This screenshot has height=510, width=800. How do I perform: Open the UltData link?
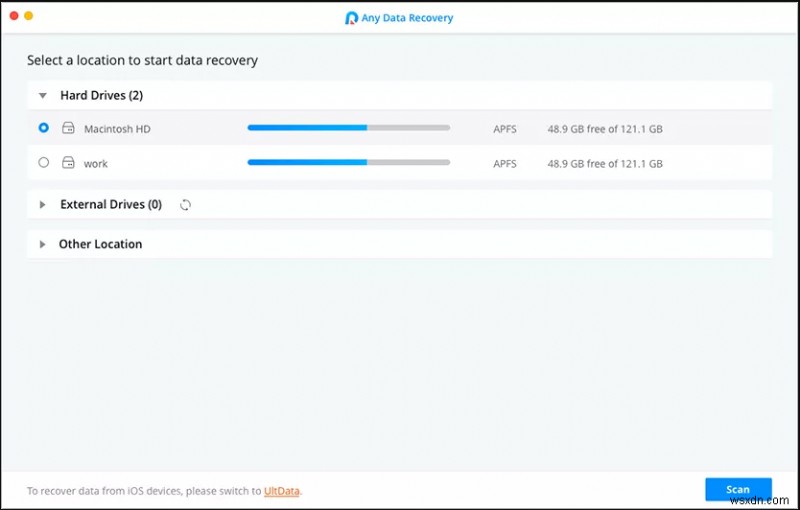282,491
